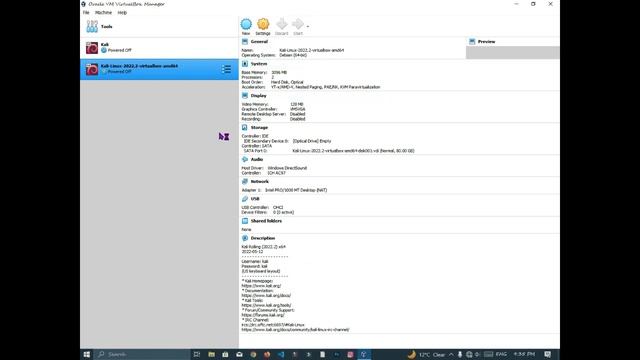
Task: Open the notification center icon
Action: pos(548,354)
